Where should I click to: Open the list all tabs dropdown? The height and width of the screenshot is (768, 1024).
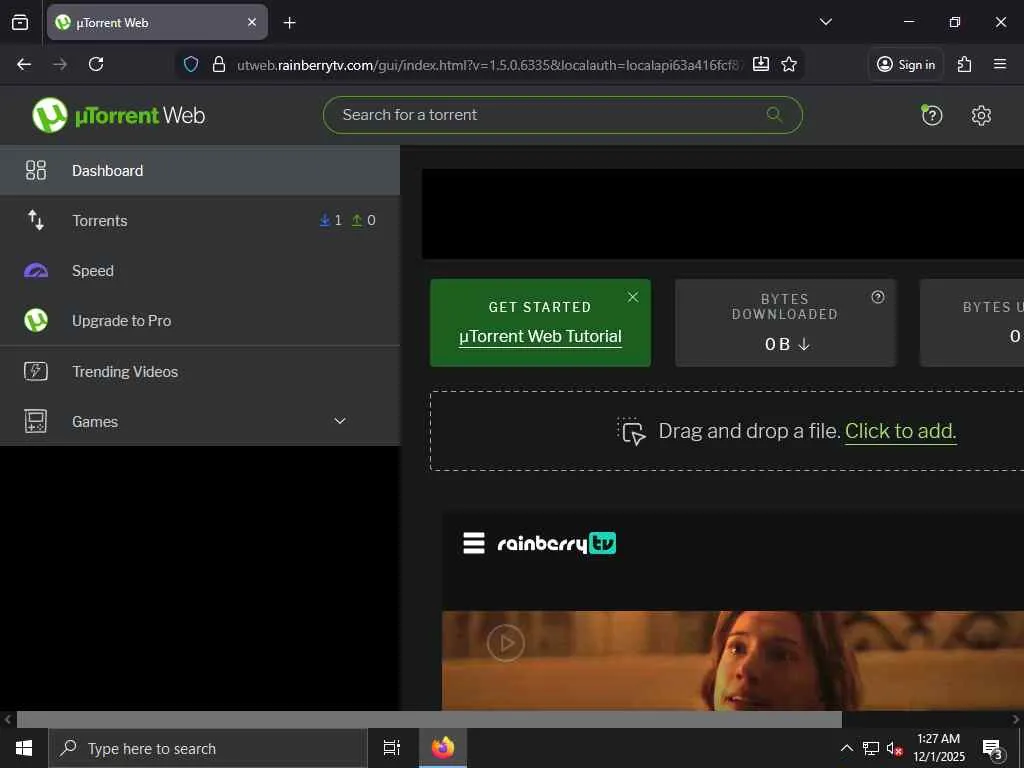tap(825, 22)
